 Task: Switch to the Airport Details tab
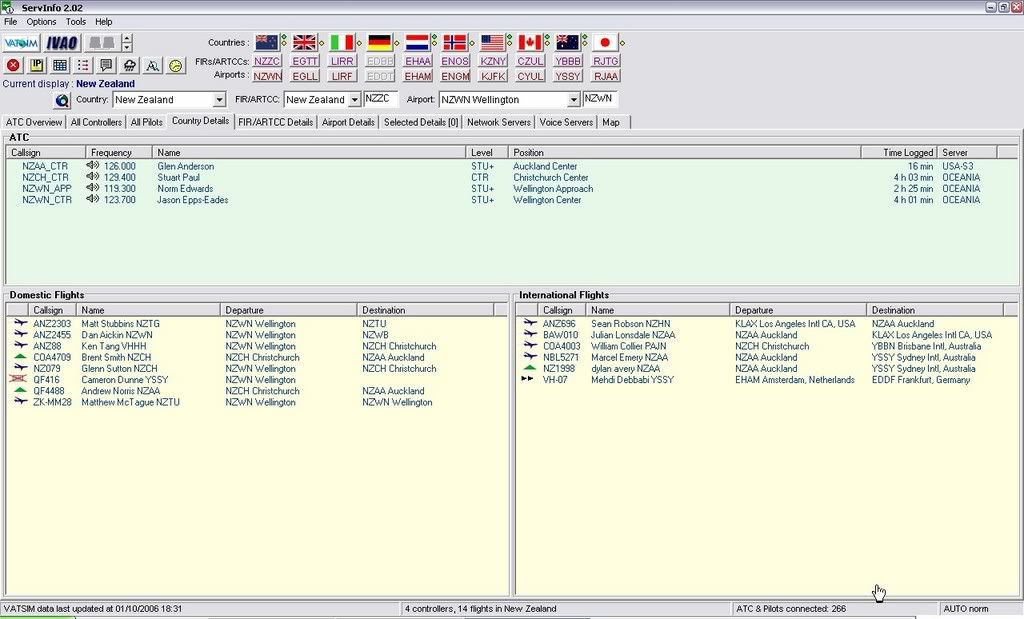(348, 122)
